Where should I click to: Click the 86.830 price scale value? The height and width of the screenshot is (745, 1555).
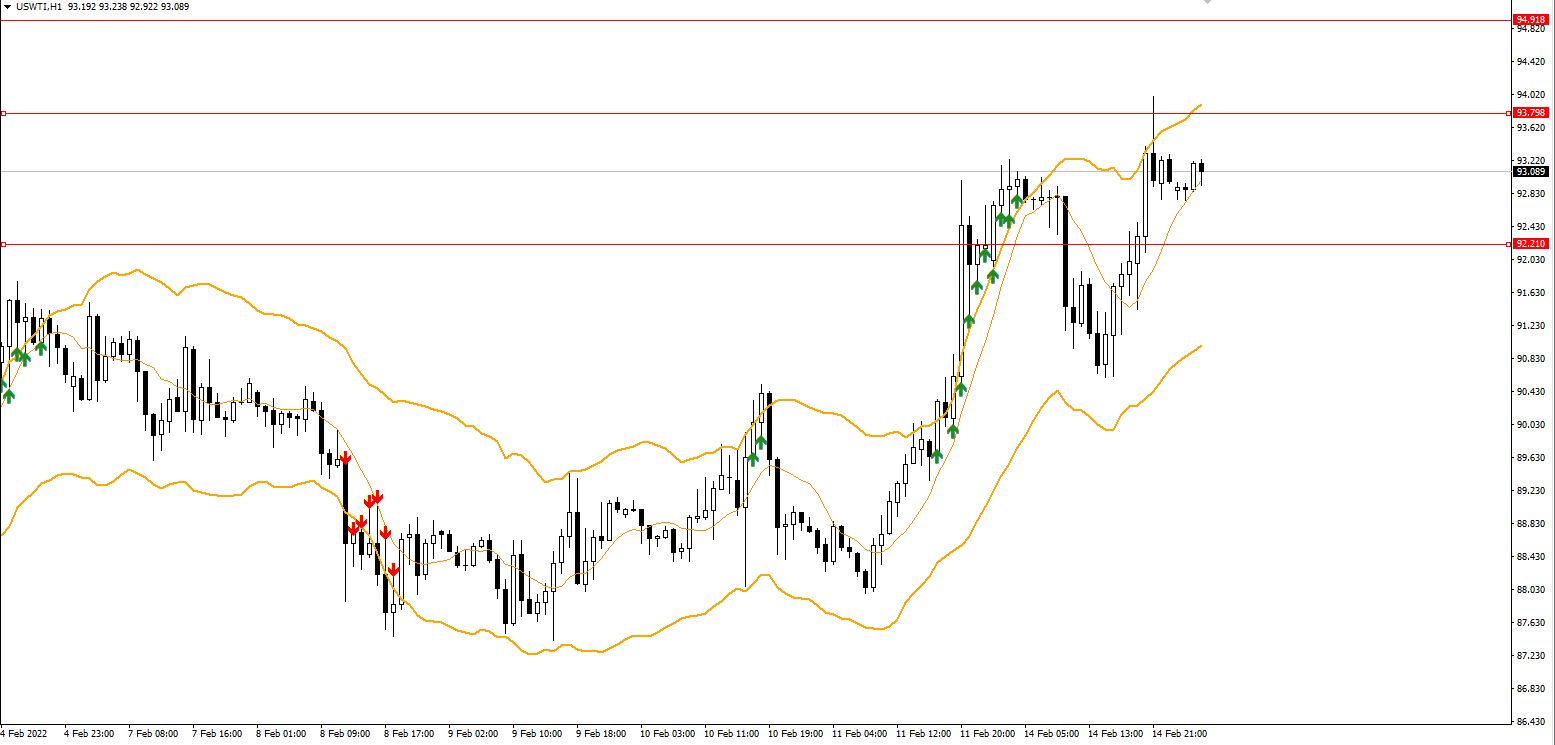point(1533,689)
